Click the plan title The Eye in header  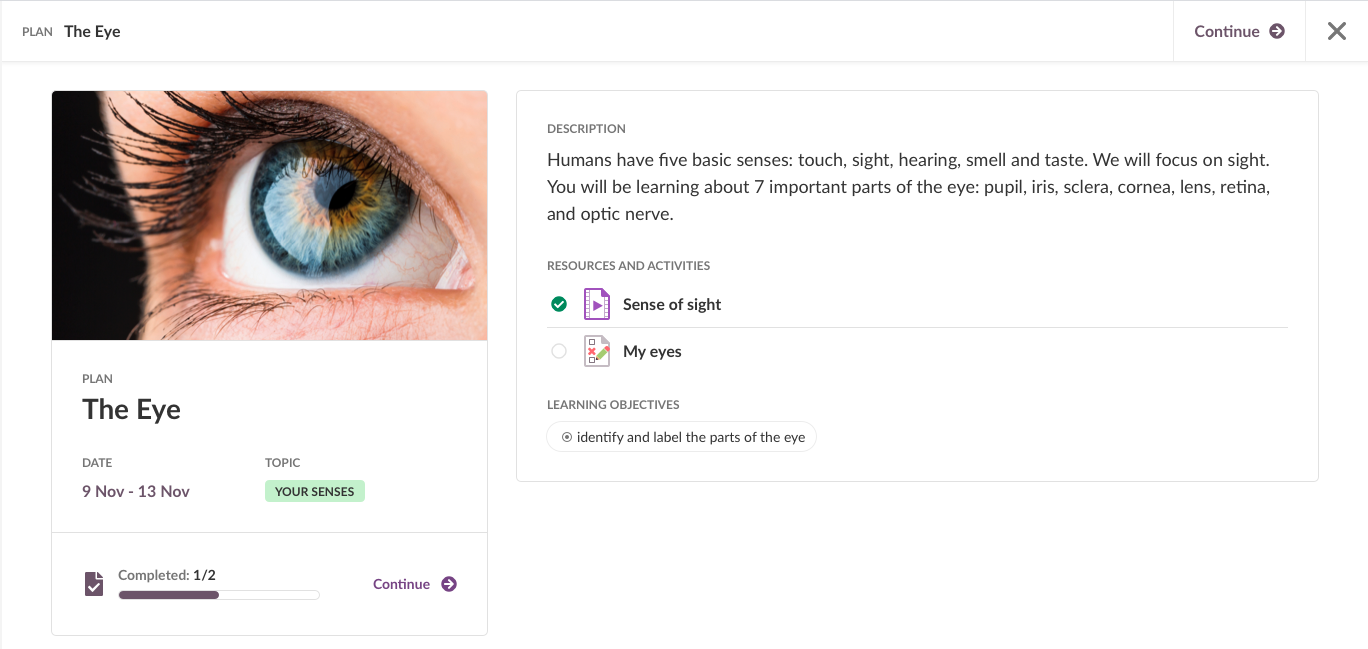(x=92, y=31)
